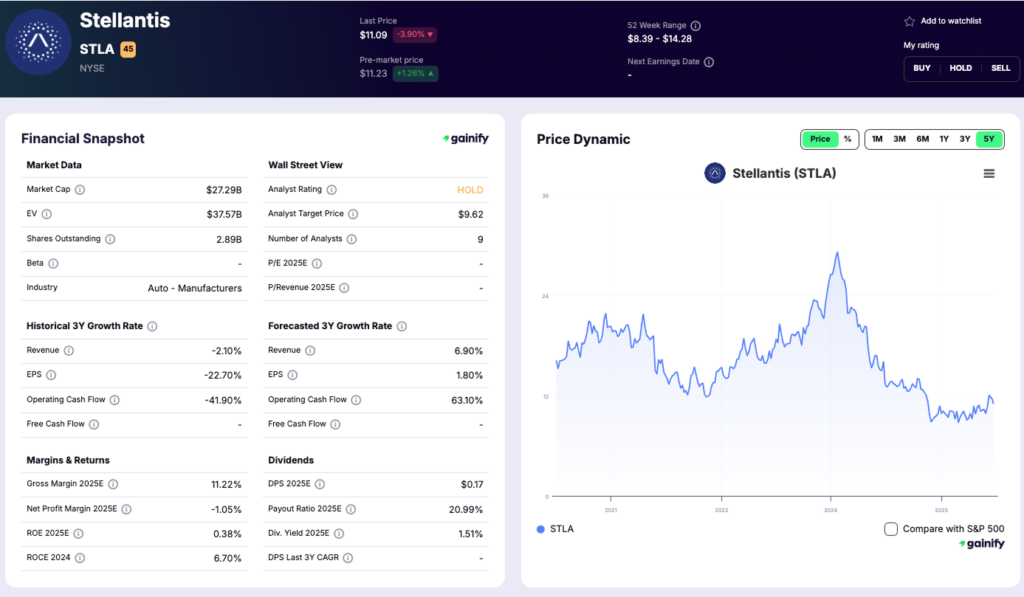
Task: Open the Forecasted 3Y Growth Rate info icon
Action: pyautogui.click(x=401, y=325)
